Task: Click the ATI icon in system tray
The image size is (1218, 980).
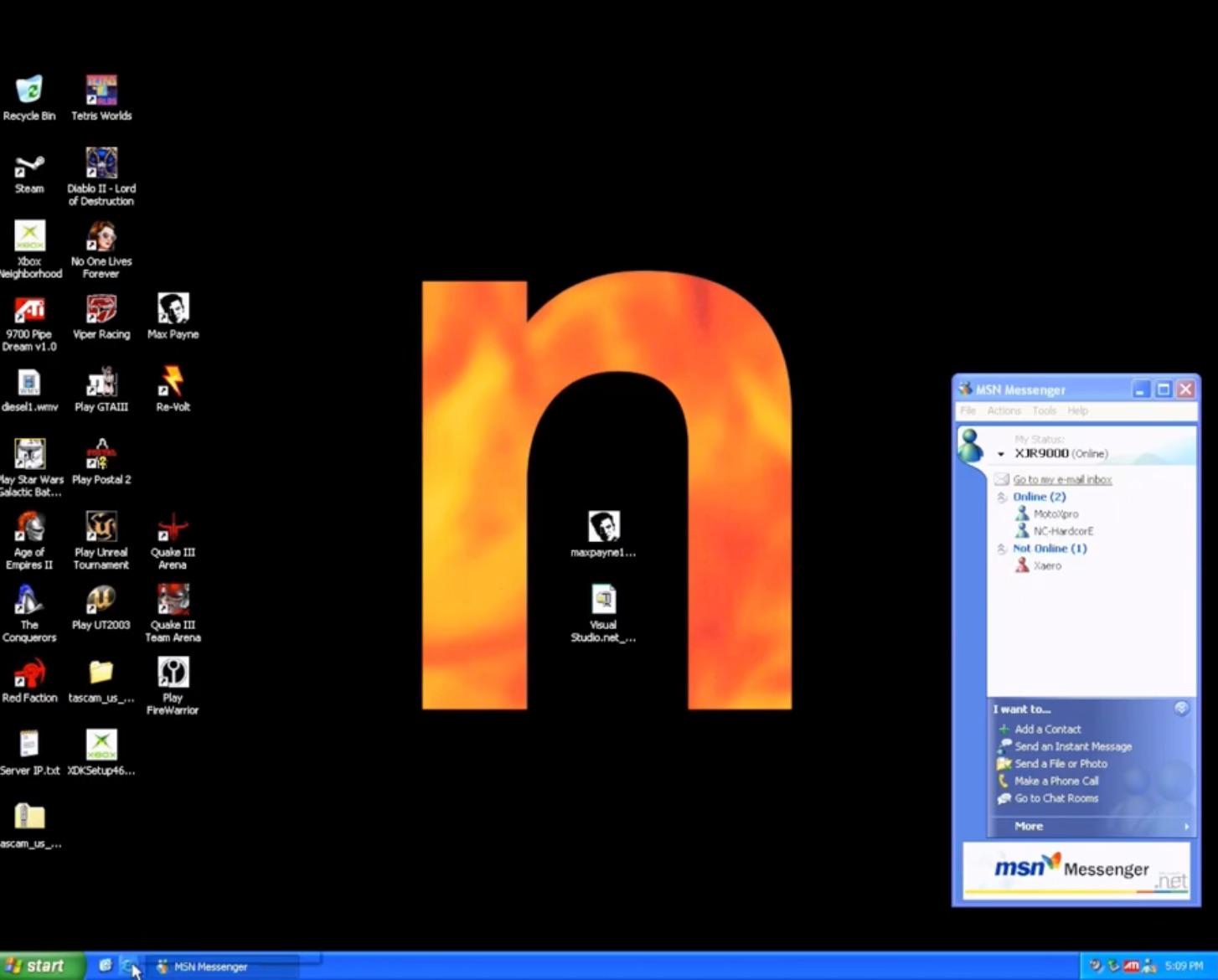Action: (x=1131, y=966)
